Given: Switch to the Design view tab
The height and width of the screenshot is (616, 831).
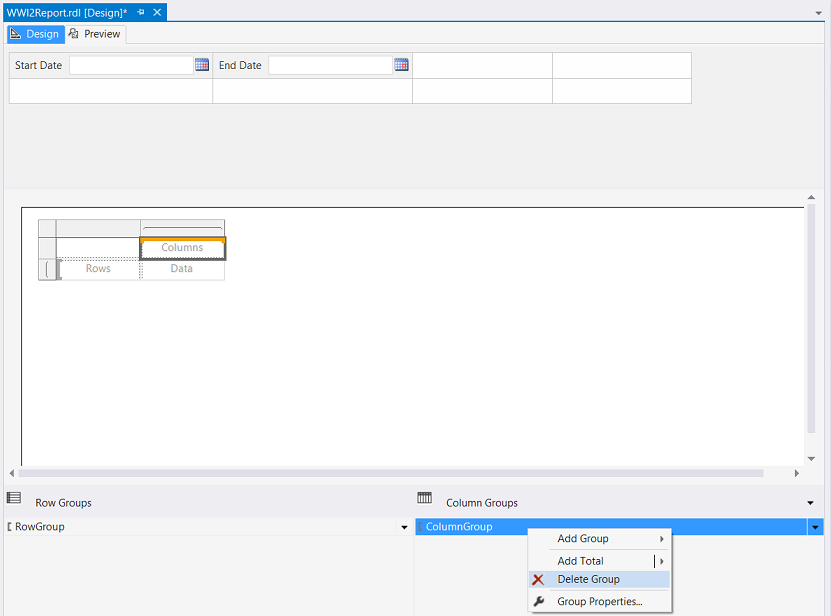Looking at the screenshot, I should (x=36, y=34).
